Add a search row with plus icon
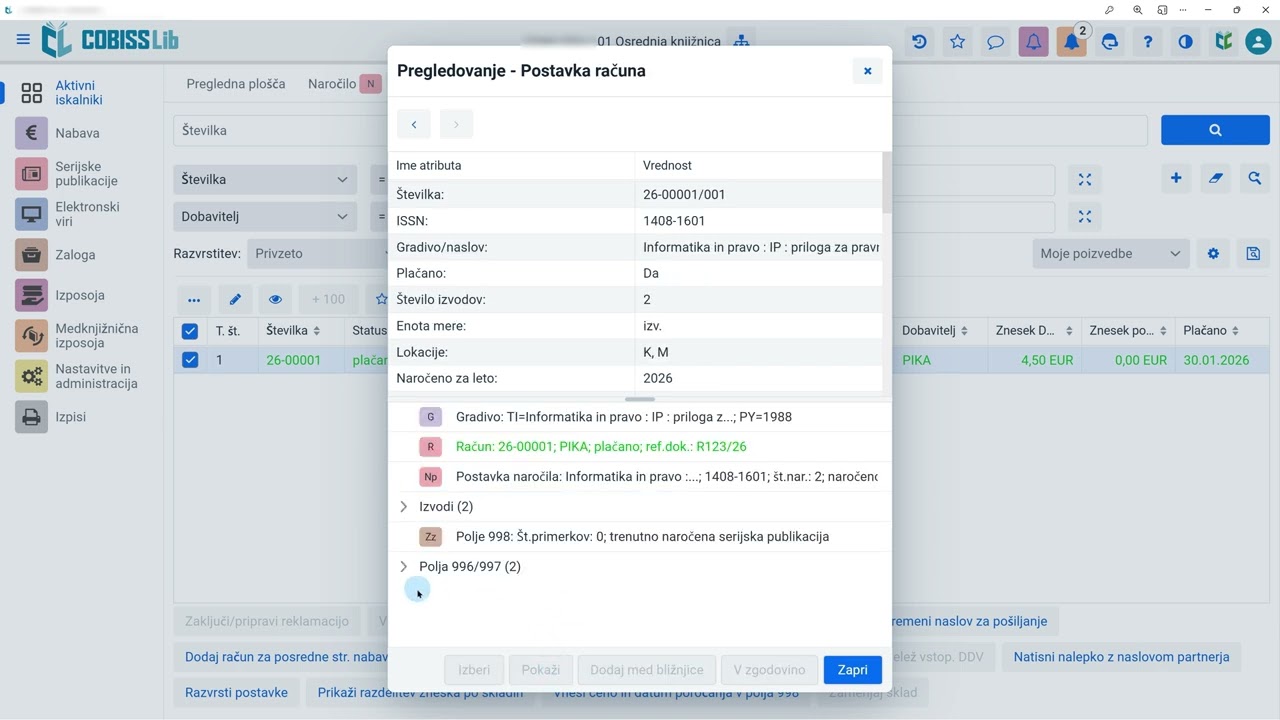 [1176, 178]
